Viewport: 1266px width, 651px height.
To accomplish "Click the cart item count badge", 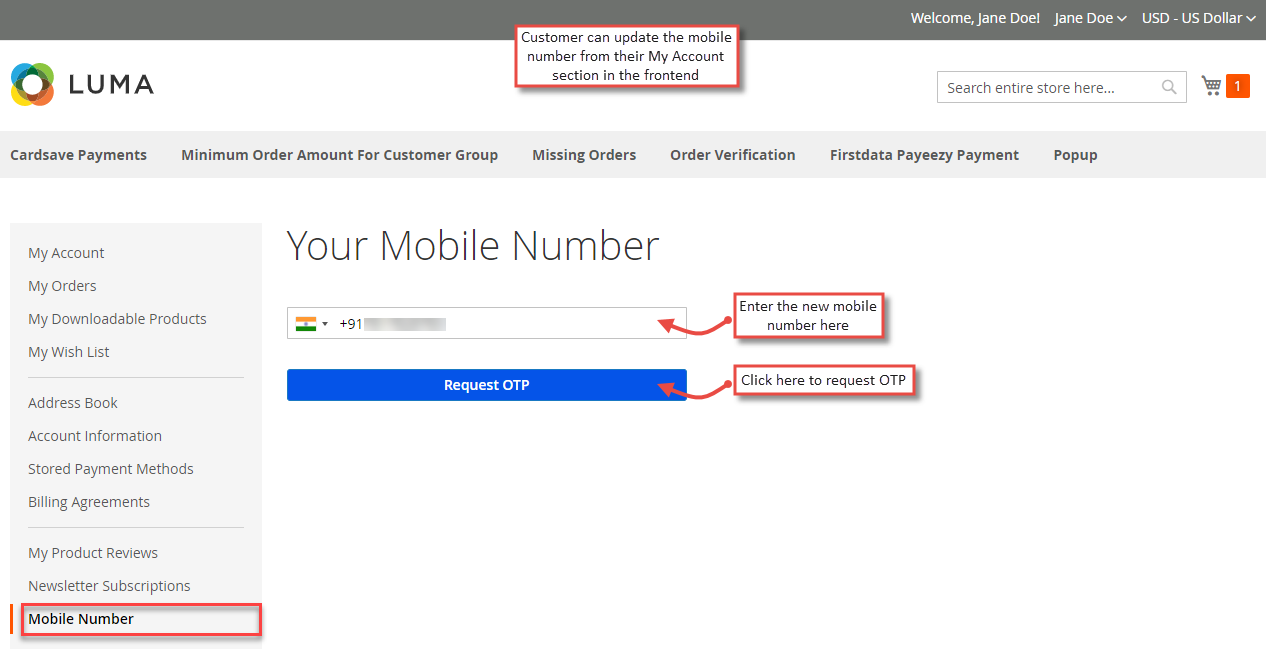I will [1241, 86].
